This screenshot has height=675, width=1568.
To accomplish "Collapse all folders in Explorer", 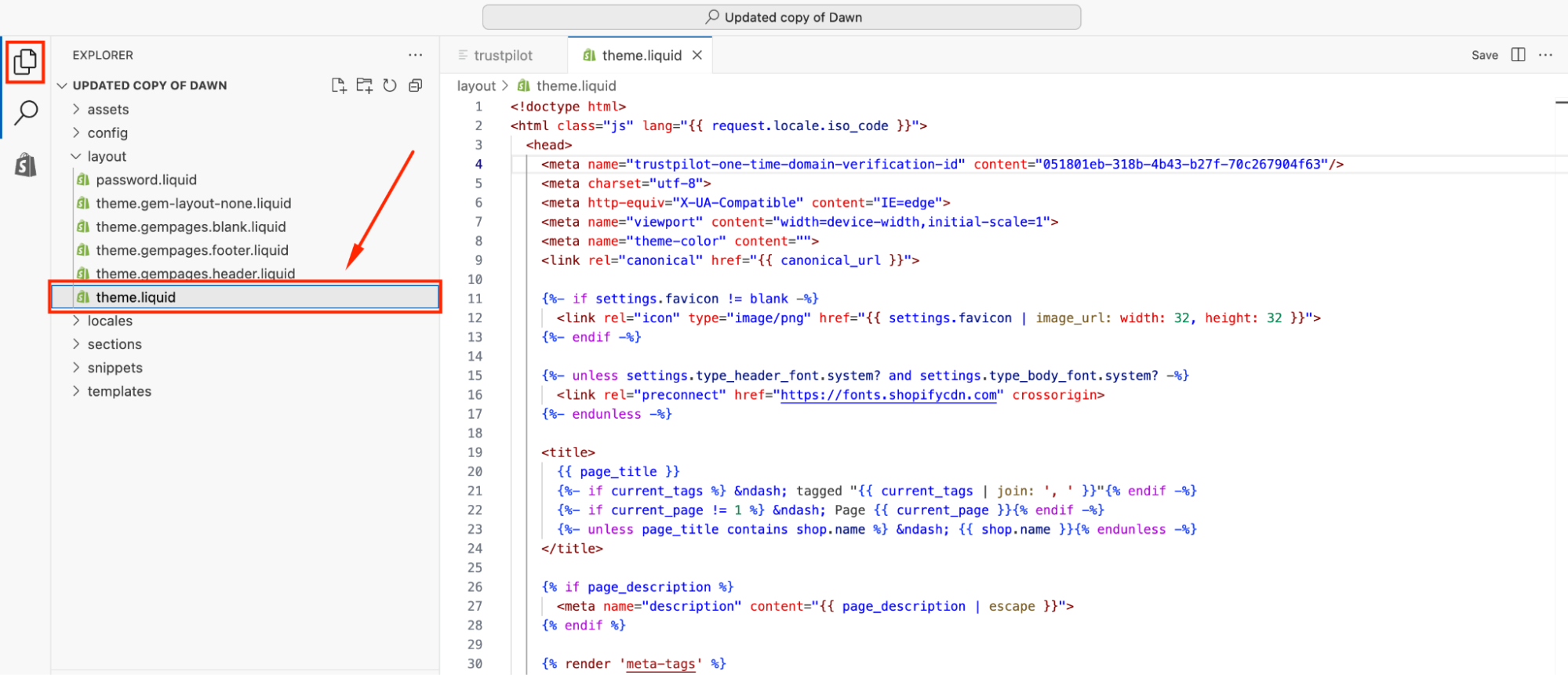I will click(x=416, y=85).
